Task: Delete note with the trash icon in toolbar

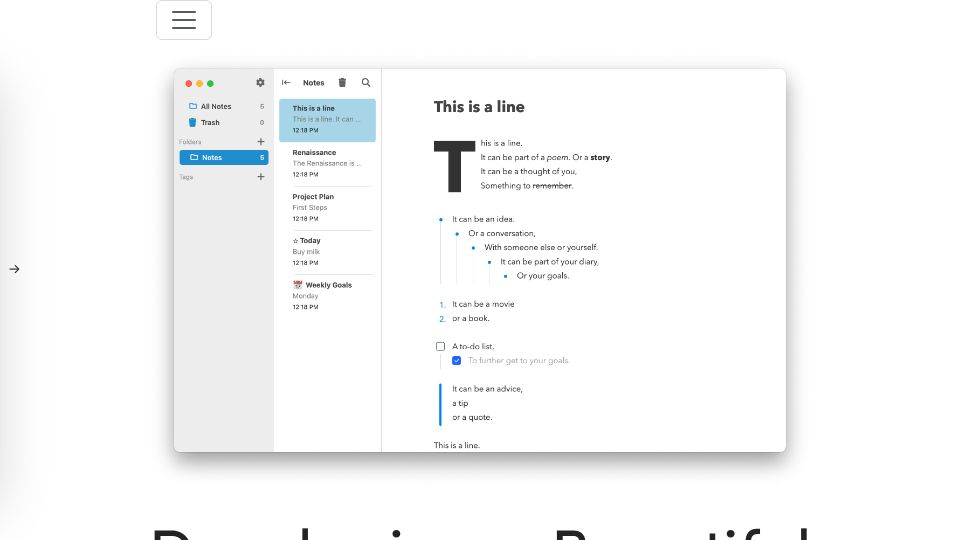Action: point(342,83)
